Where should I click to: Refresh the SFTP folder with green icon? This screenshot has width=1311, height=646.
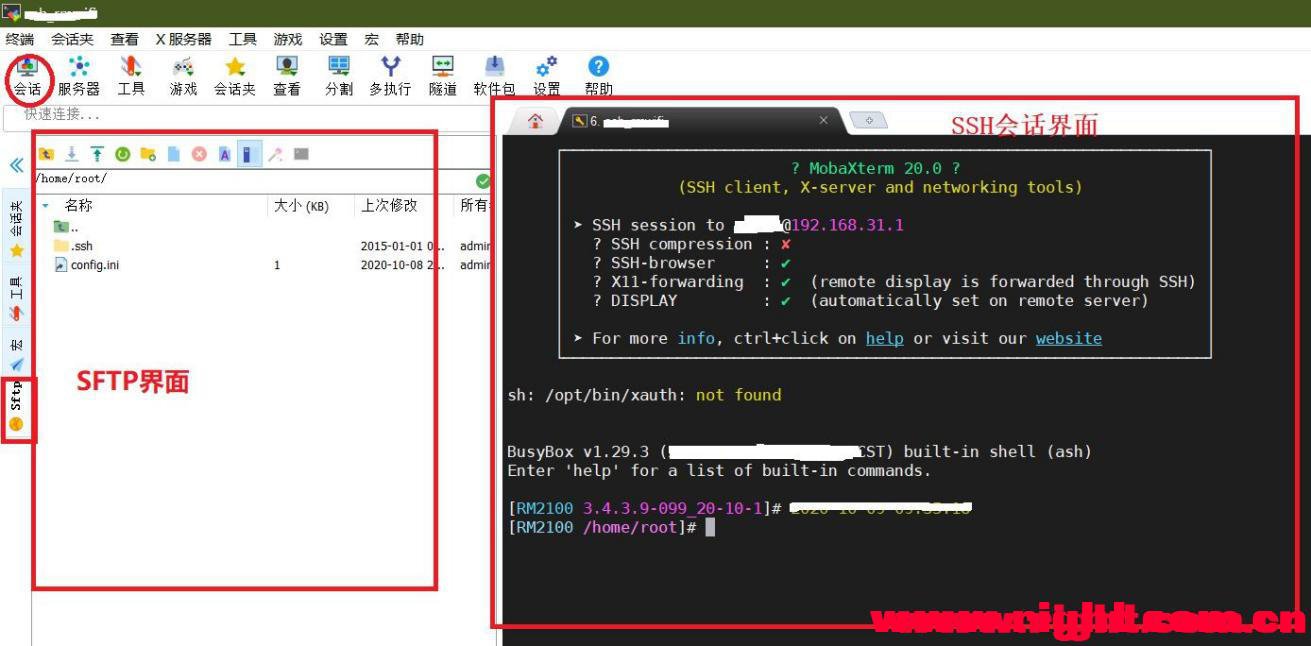pyautogui.click(x=122, y=154)
